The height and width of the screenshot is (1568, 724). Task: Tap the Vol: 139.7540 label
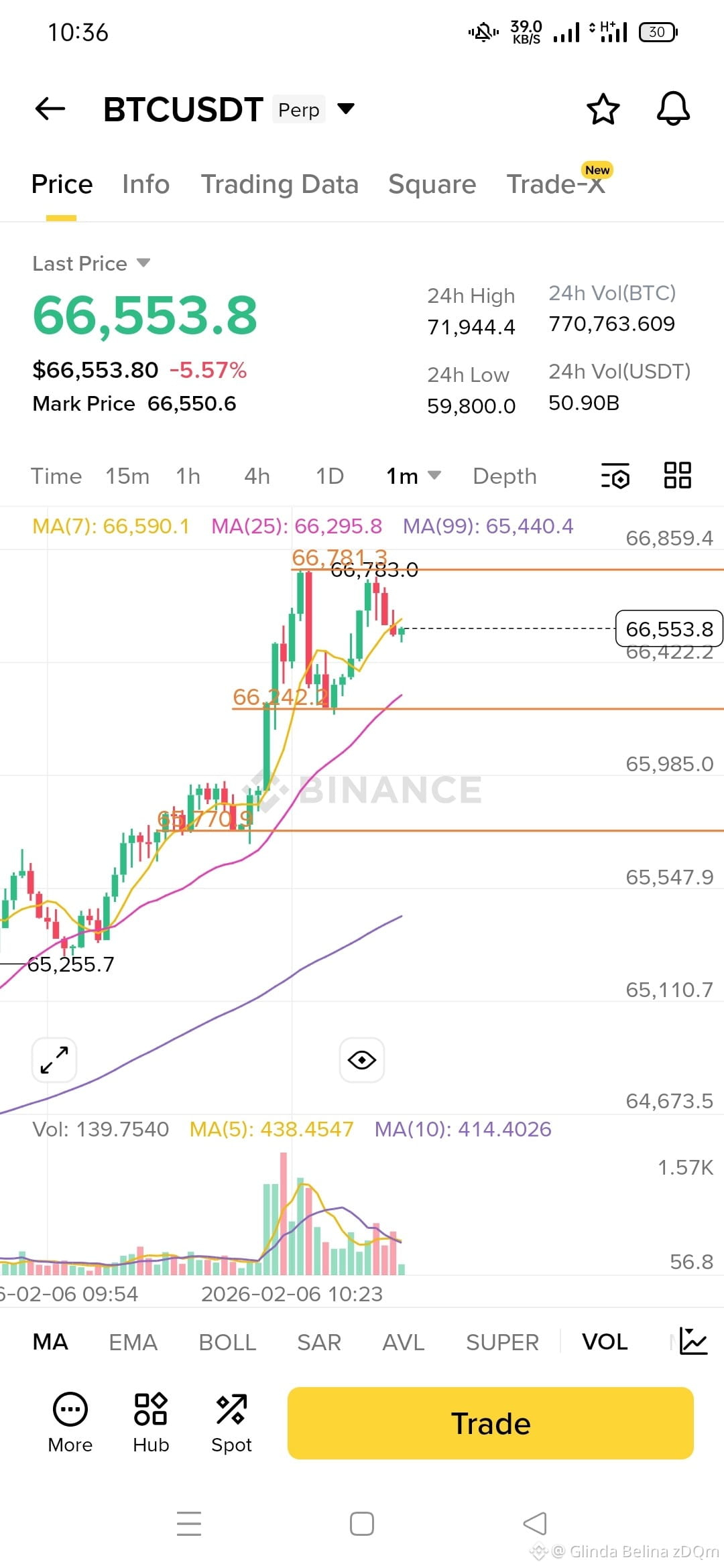click(101, 1129)
